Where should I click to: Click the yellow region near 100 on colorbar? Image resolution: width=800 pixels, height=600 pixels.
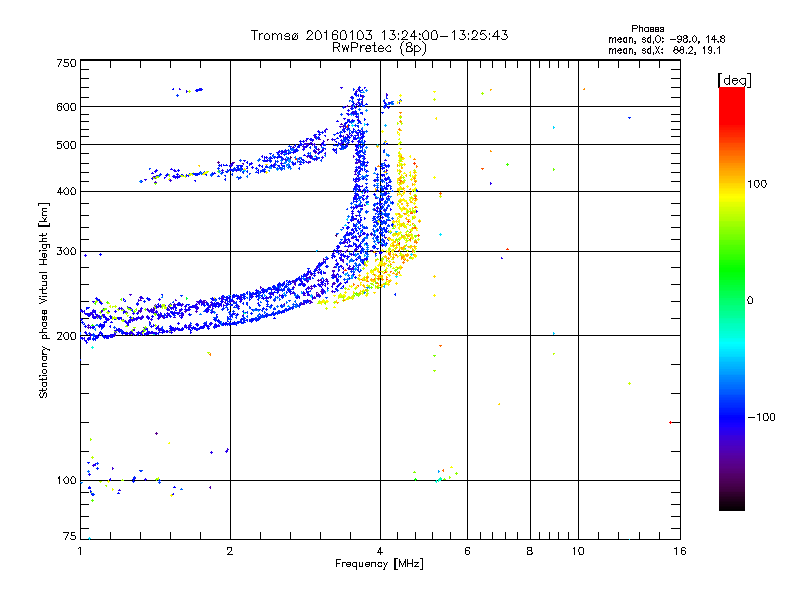pos(732,184)
